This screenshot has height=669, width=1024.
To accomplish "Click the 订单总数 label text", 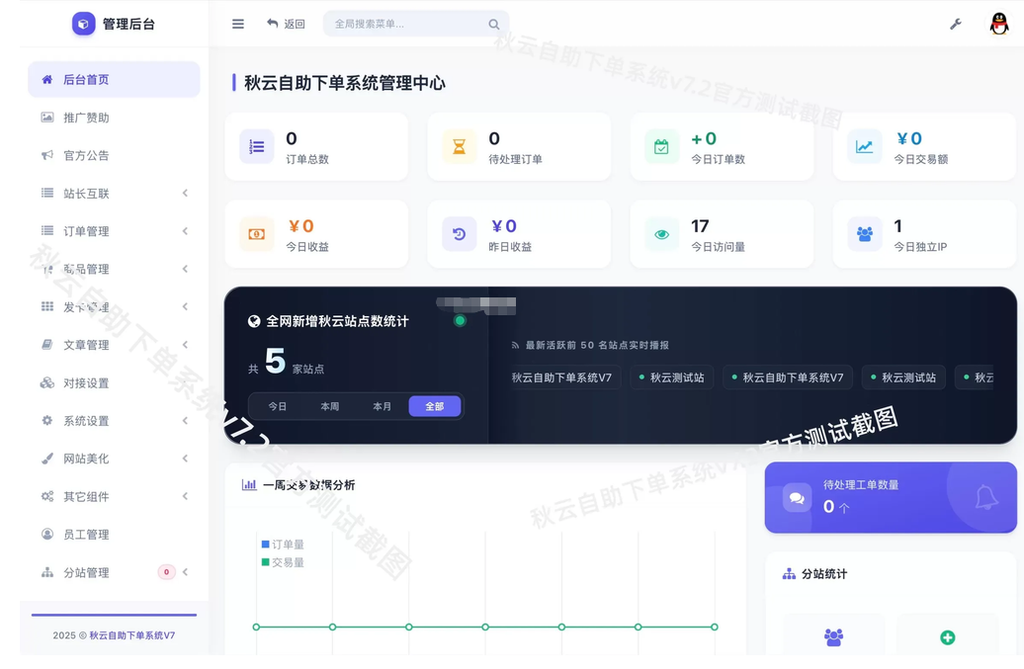I will [x=307, y=159].
